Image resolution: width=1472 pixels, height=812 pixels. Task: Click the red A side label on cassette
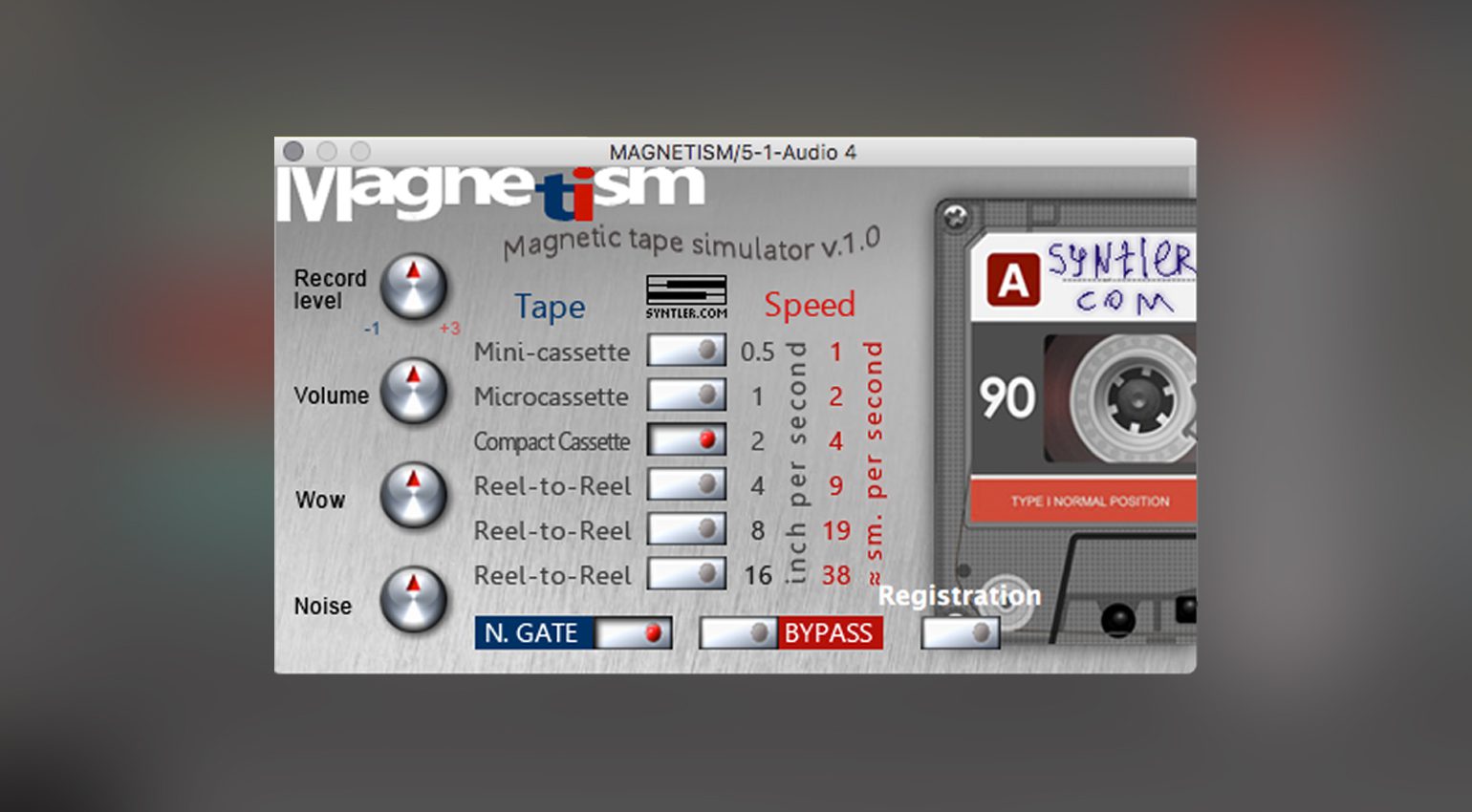pos(1013,280)
